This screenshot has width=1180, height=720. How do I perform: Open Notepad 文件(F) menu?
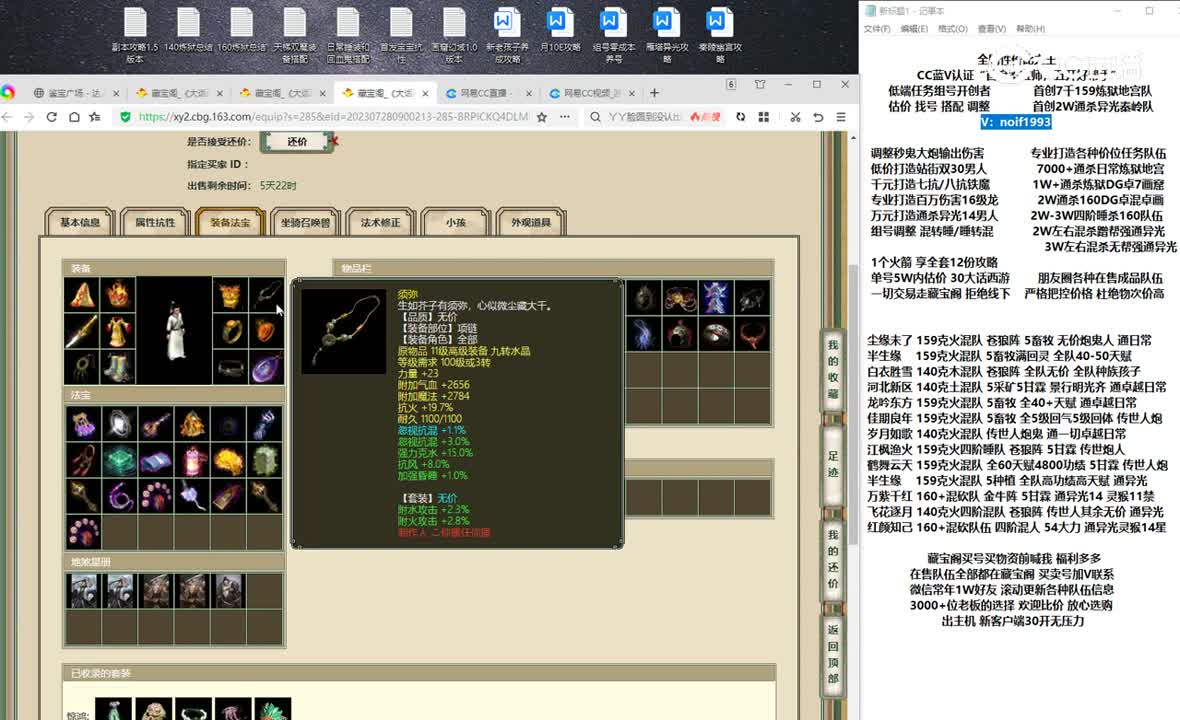click(877, 29)
